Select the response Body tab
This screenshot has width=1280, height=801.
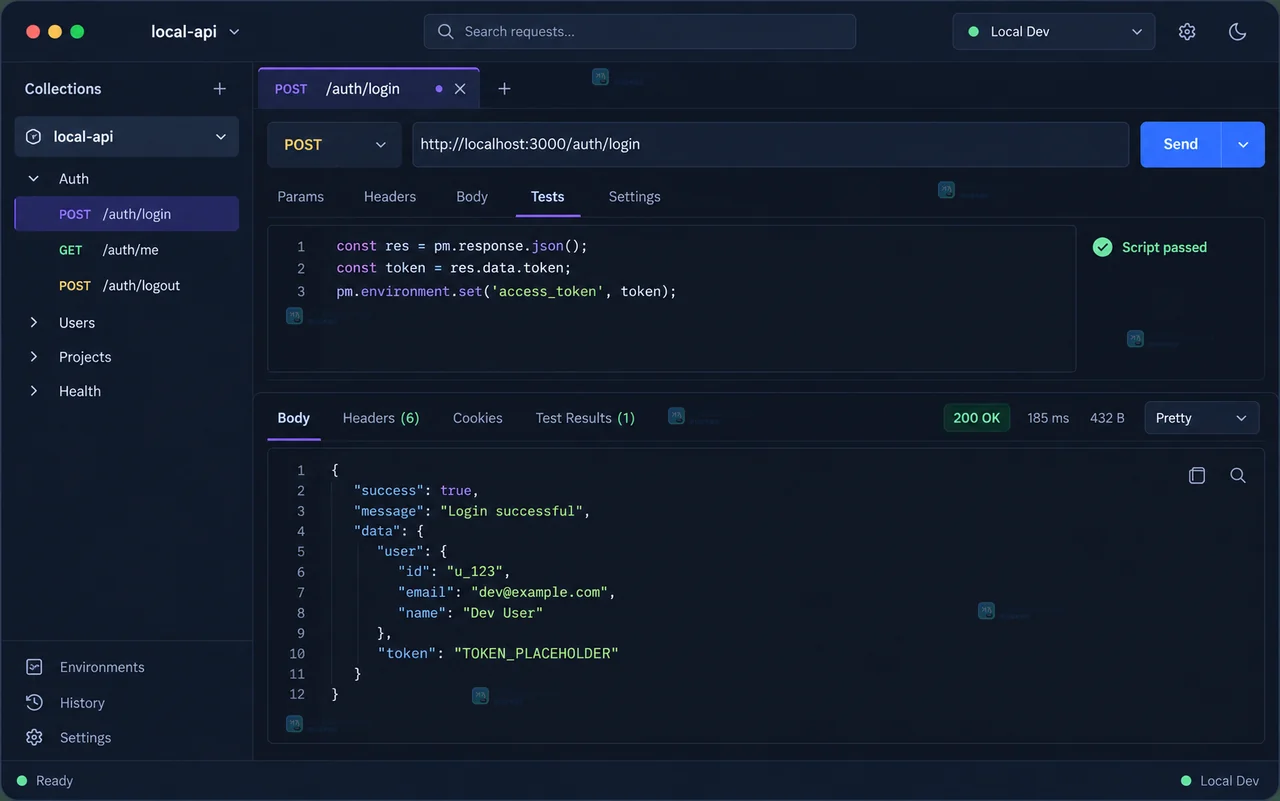click(x=294, y=418)
